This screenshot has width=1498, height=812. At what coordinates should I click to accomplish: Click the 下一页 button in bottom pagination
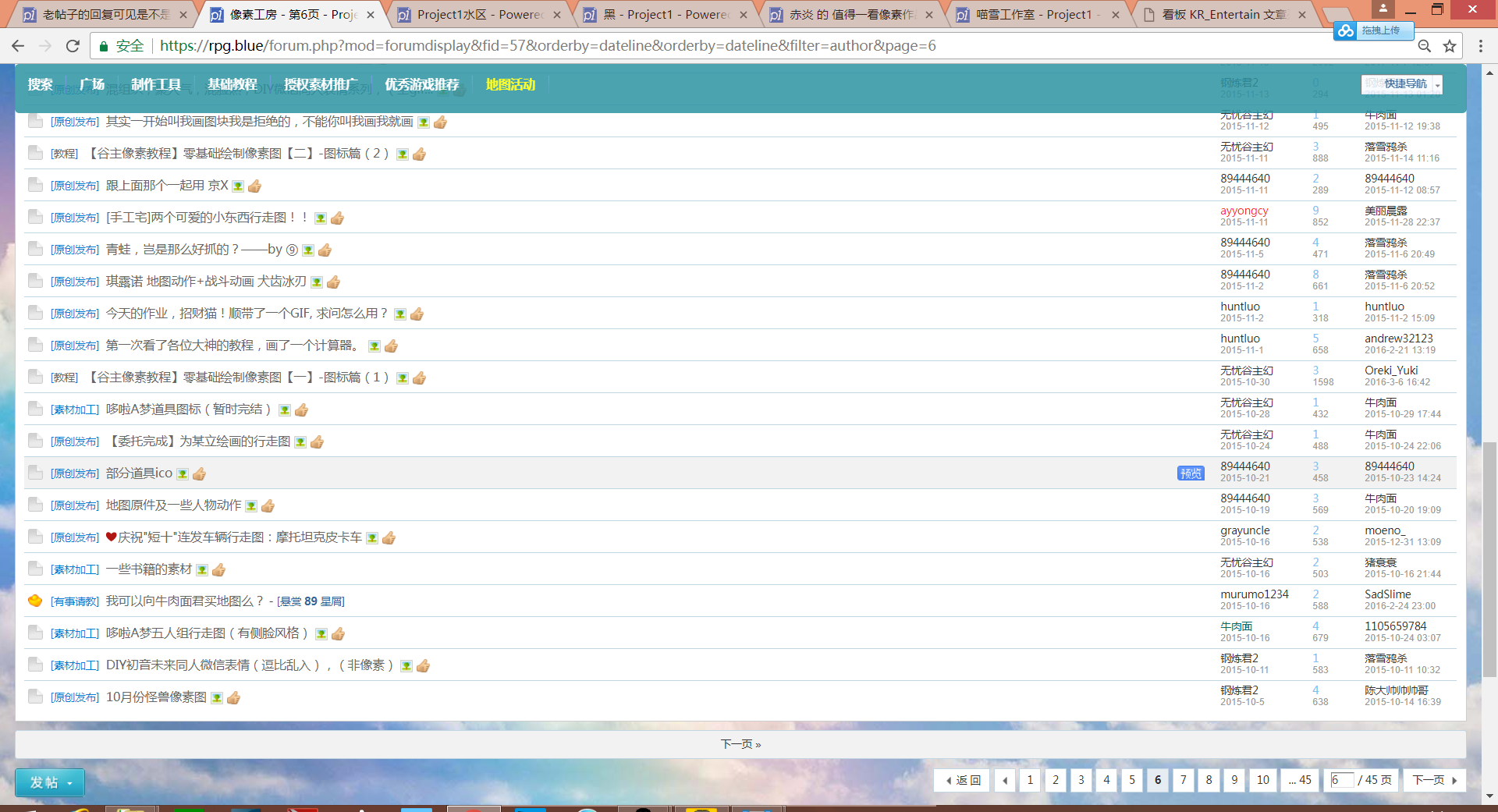(1434, 780)
